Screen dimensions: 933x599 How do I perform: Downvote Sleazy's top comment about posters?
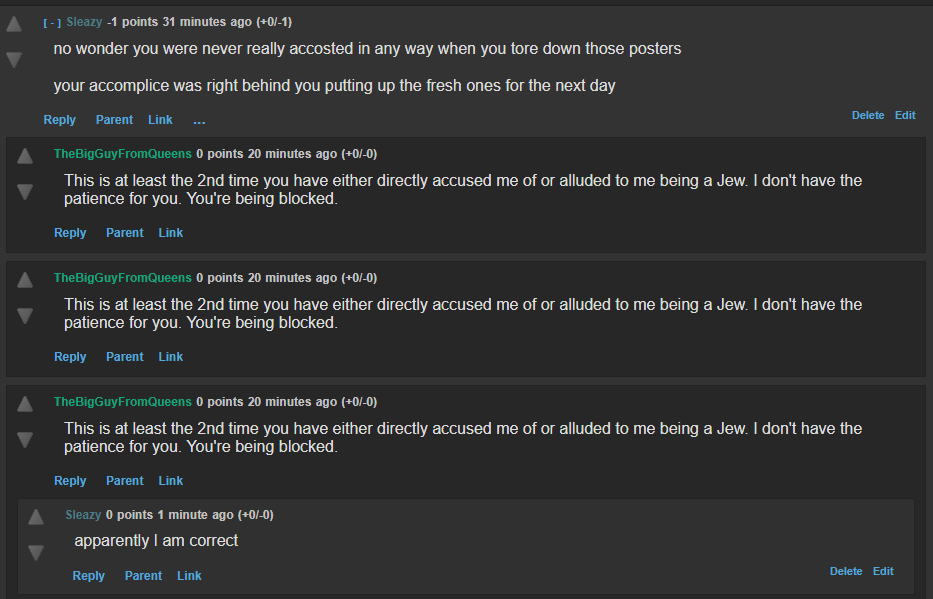click(x=14, y=59)
